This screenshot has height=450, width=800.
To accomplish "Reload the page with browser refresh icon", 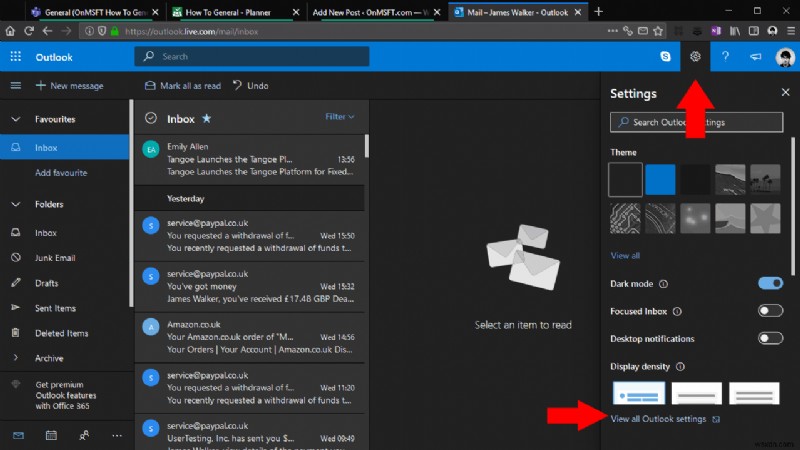I will [29, 31].
